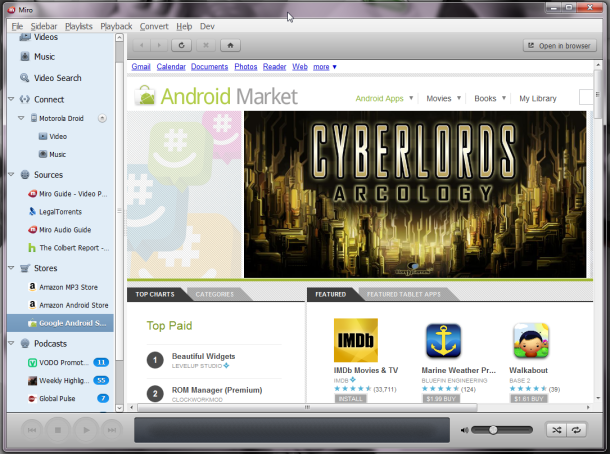Reload the page with the refresh button

[x=181, y=45]
